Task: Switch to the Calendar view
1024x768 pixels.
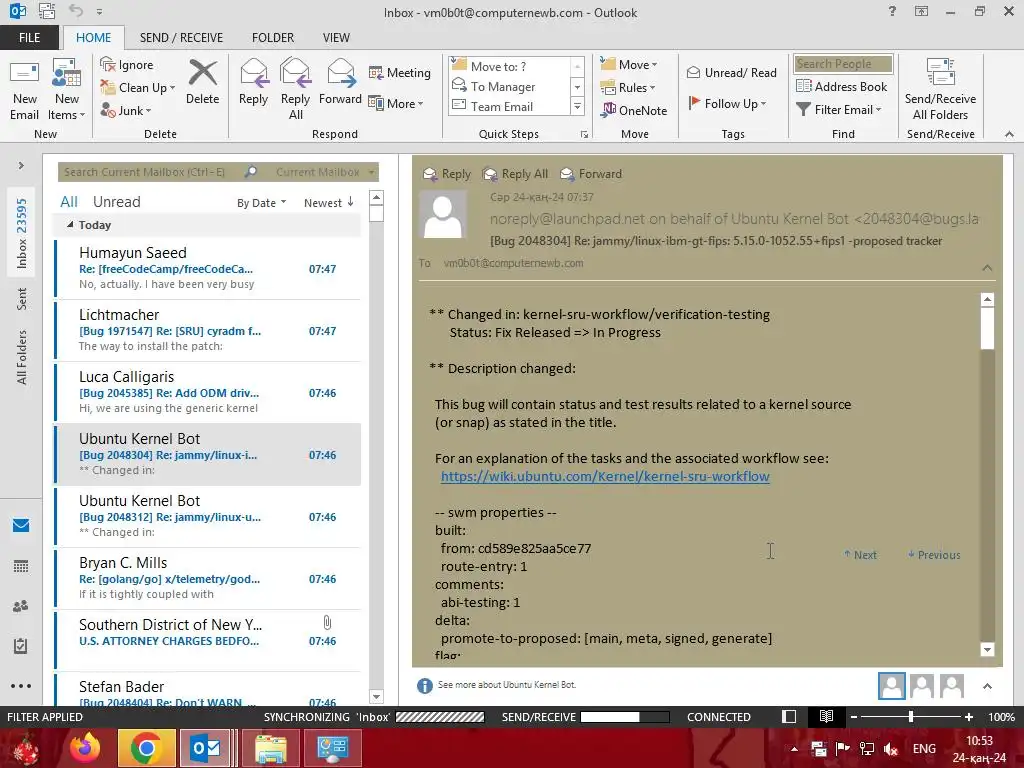Action: click(x=21, y=566)
